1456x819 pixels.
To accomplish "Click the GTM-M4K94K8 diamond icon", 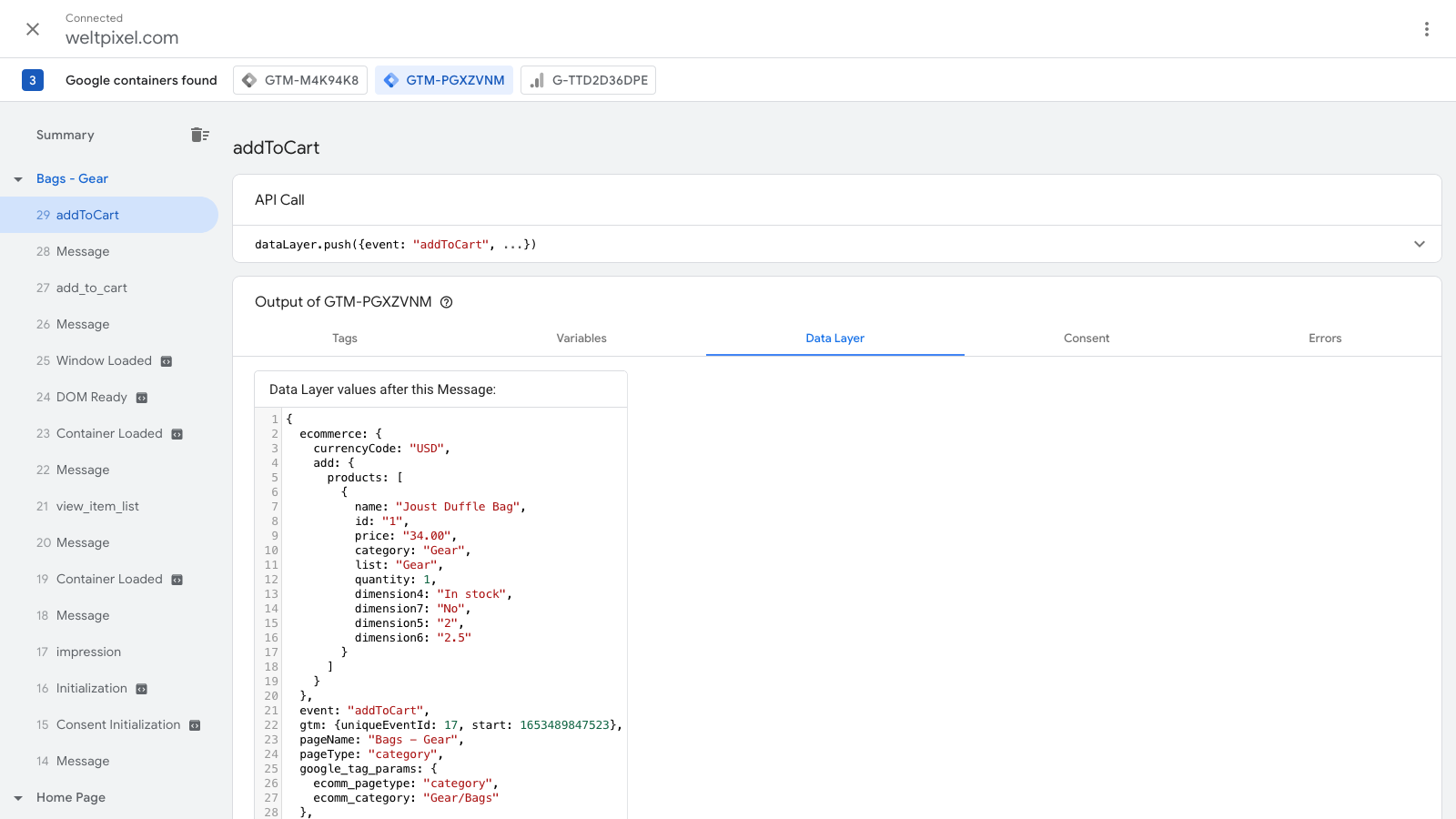I will [249, 80].
